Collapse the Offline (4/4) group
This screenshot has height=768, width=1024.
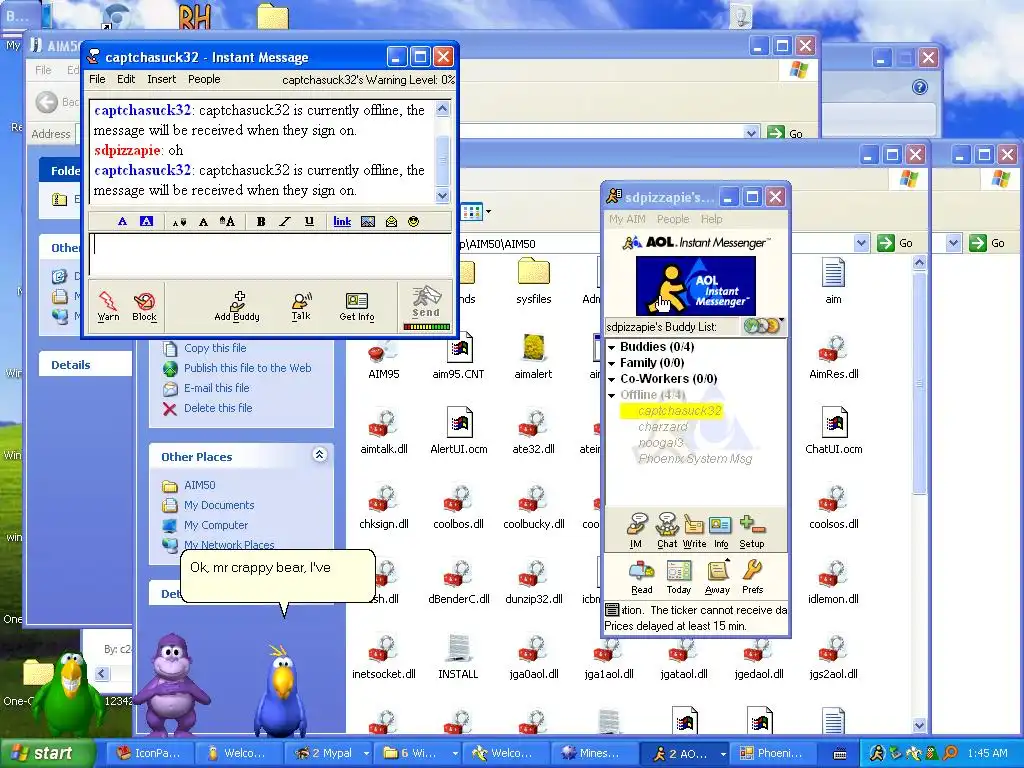pyautogui.click(x=612, y=395)
